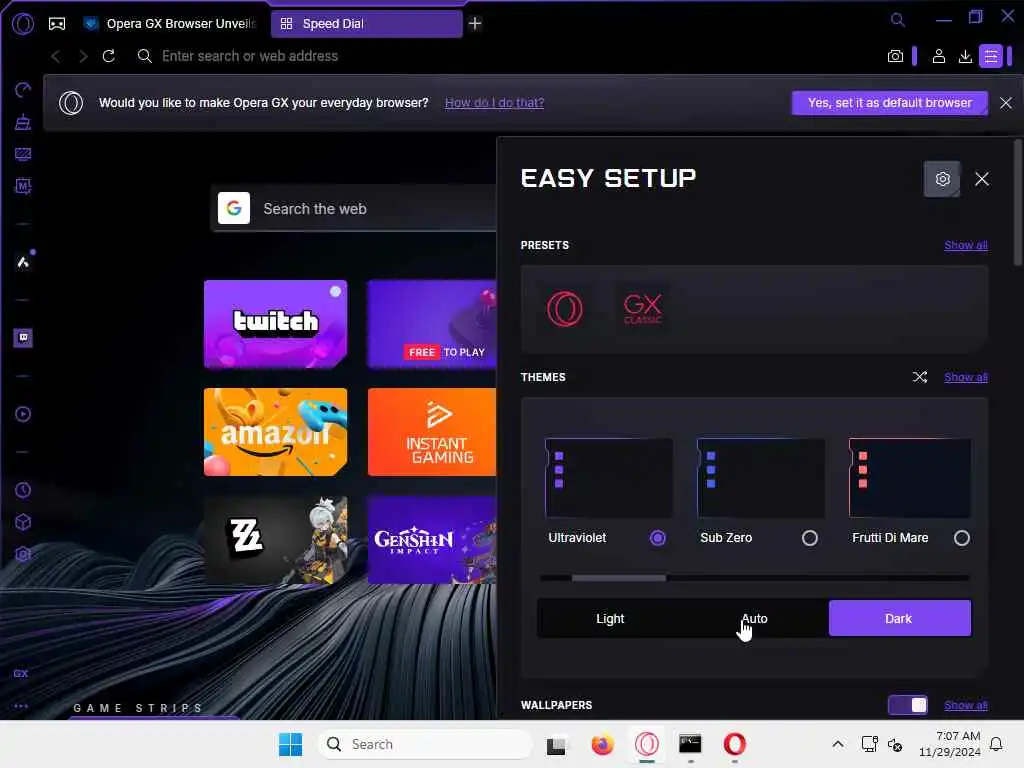Toggle the Easy Setup toolbar button
Image resolution: width=1024 pixels, height=768 pixels.
(991, 56)
